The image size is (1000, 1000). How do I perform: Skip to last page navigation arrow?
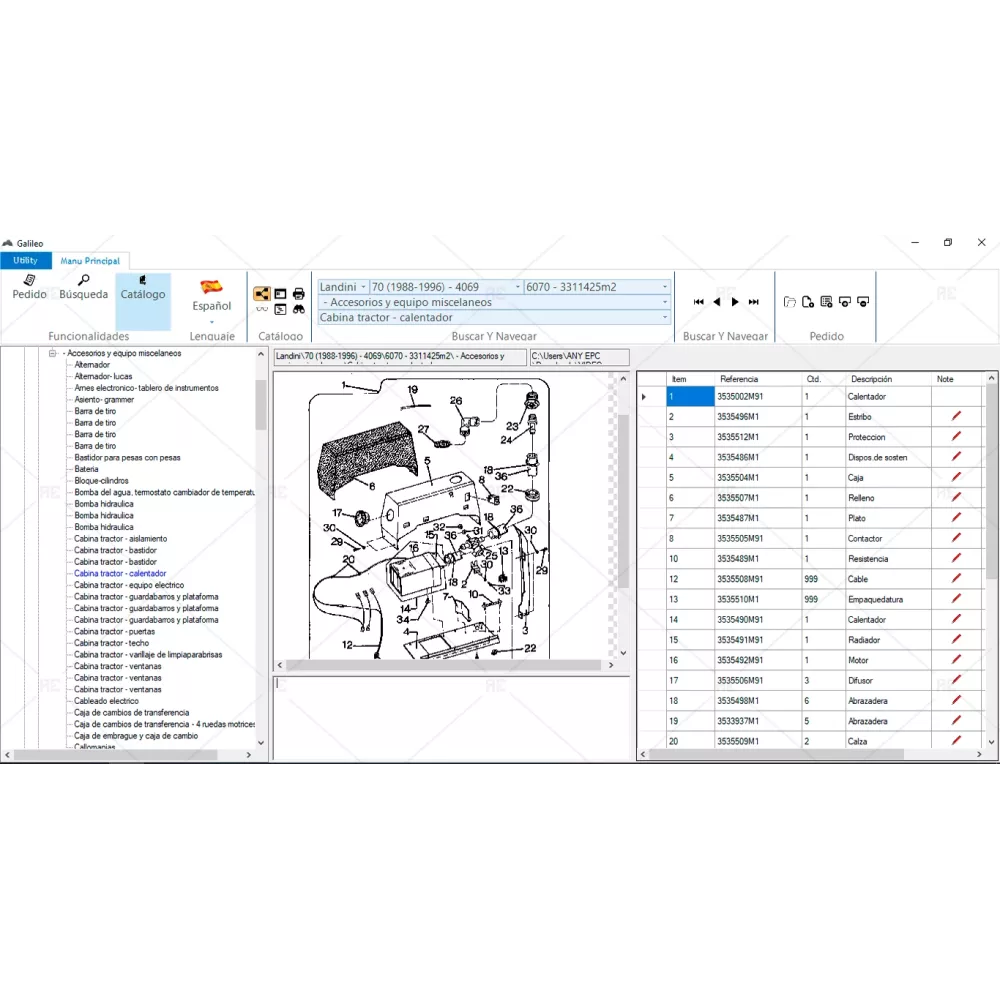tap(754, 302)
